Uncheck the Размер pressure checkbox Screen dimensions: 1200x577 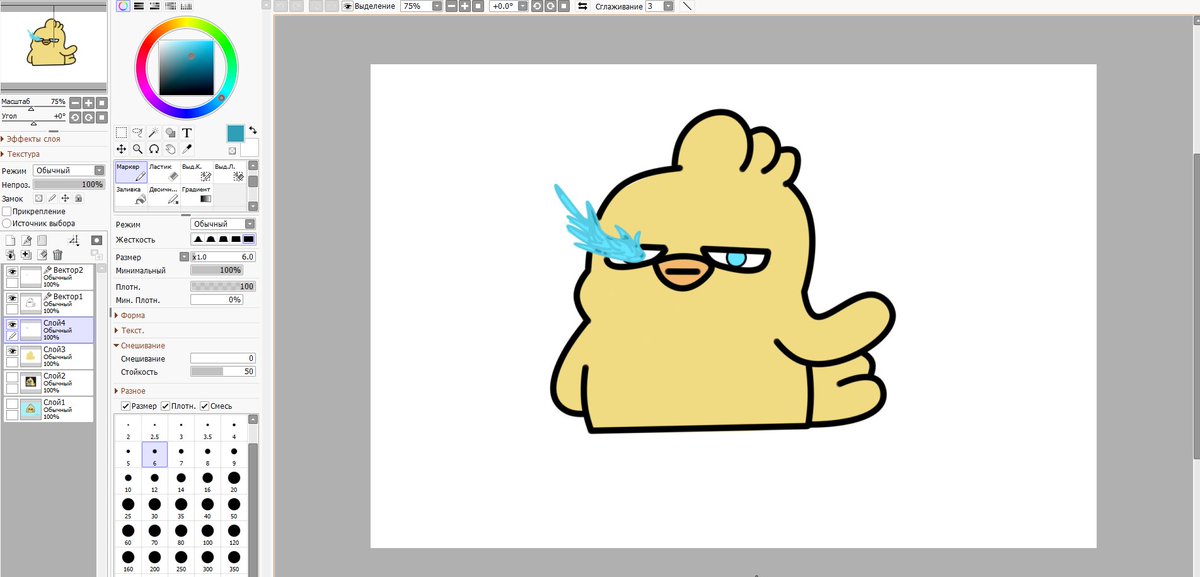(x=126, y=406)
